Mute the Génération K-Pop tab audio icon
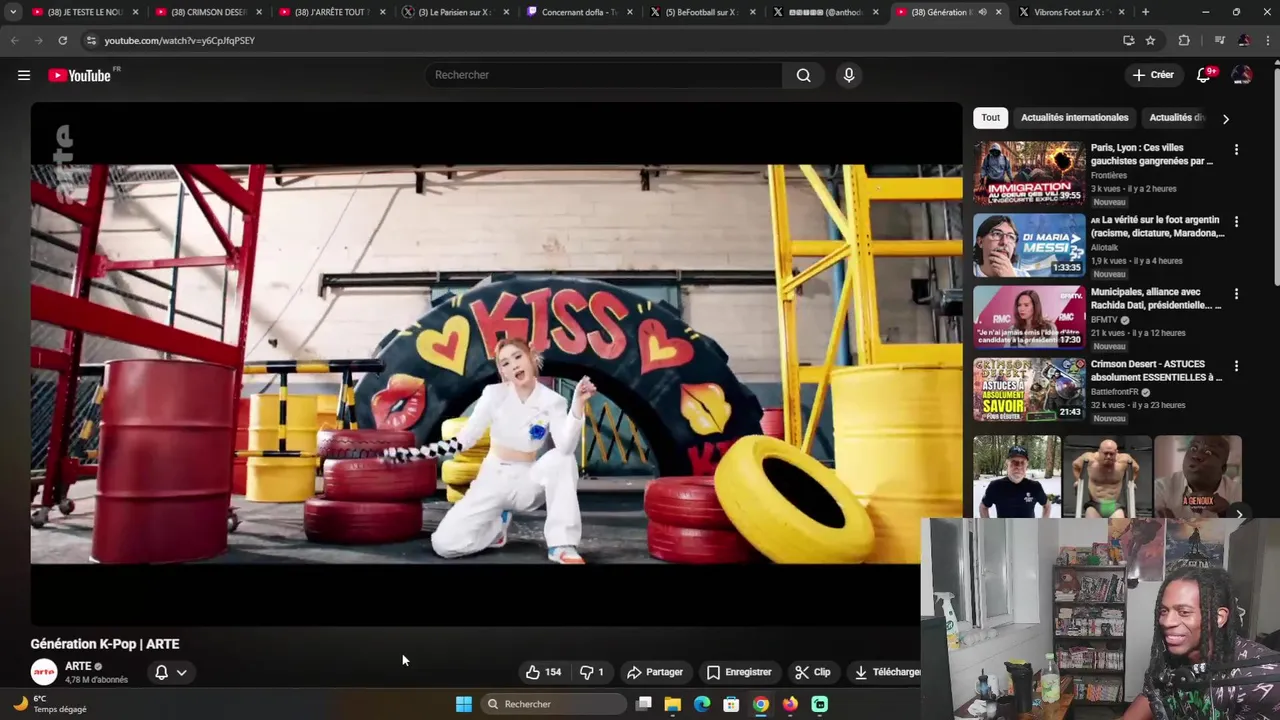The width and height of the screenshot is (1280, 720). coord(982,12)
